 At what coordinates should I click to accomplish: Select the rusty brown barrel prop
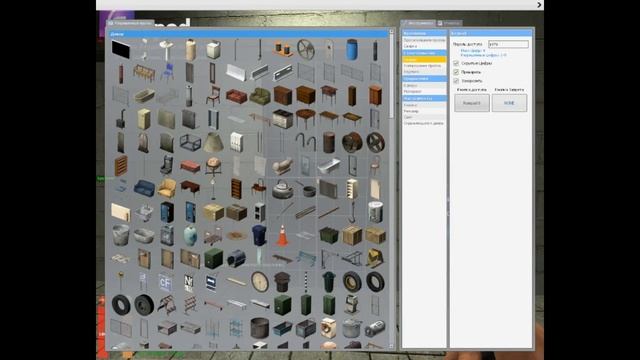(329, 142)
